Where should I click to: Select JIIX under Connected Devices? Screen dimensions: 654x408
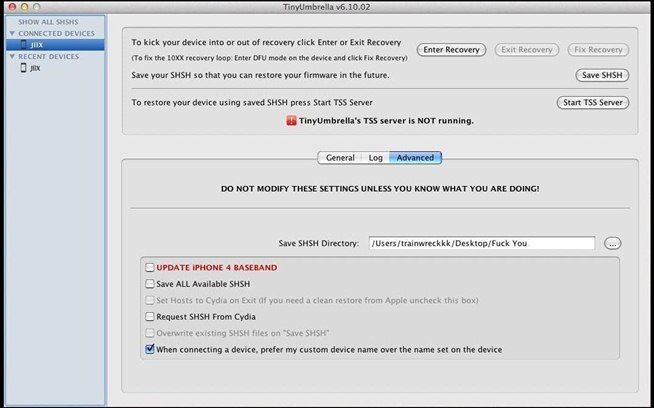tap(55, 45)
